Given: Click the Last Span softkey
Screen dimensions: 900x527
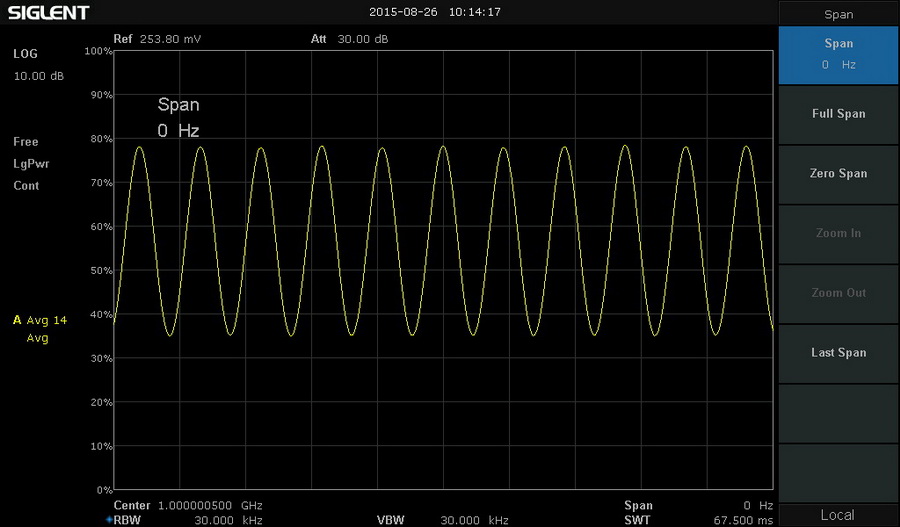Looking at the screenshot, I should (838, 353).
